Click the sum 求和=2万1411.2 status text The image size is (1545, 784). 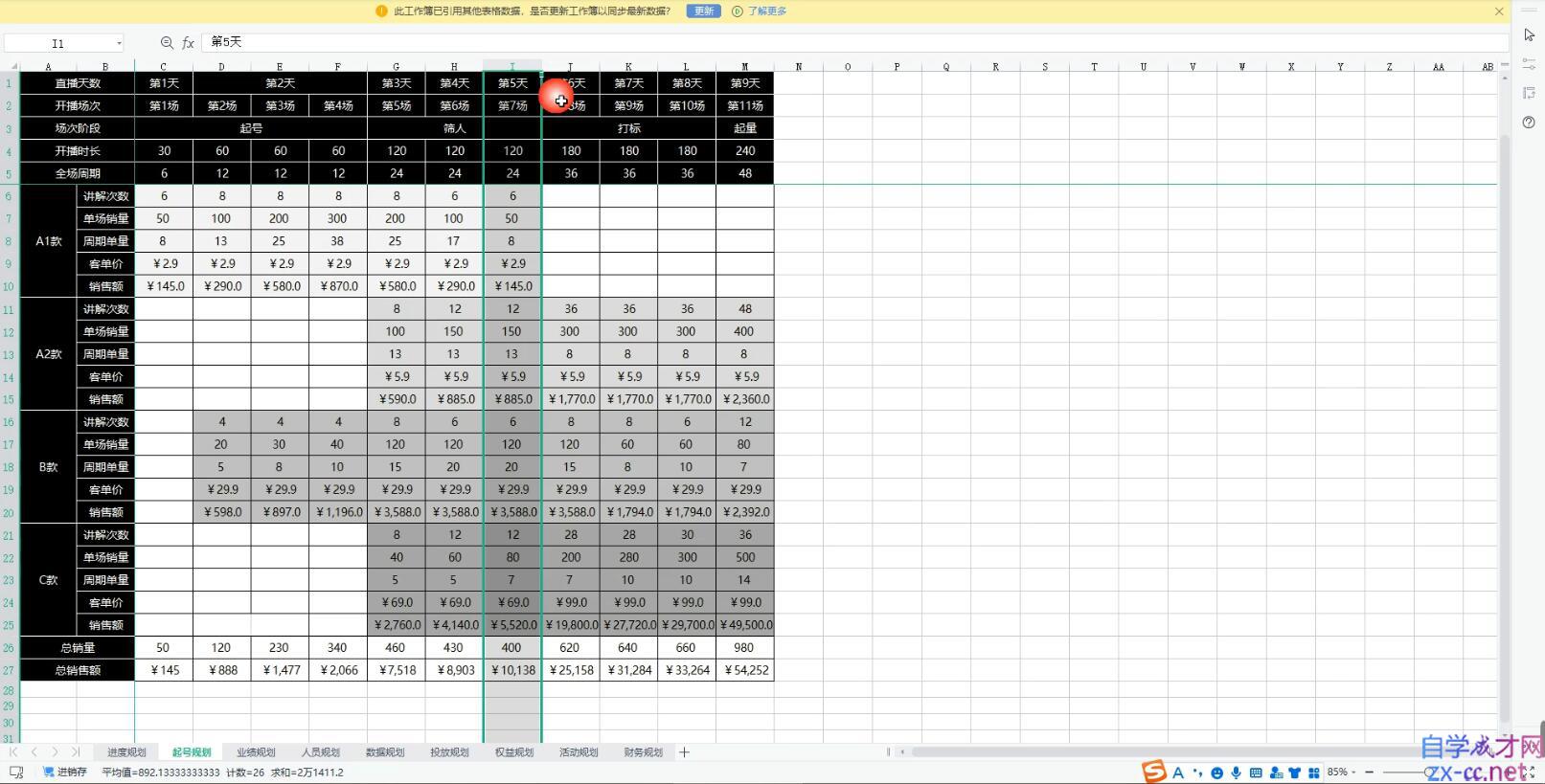coord(307,773)
